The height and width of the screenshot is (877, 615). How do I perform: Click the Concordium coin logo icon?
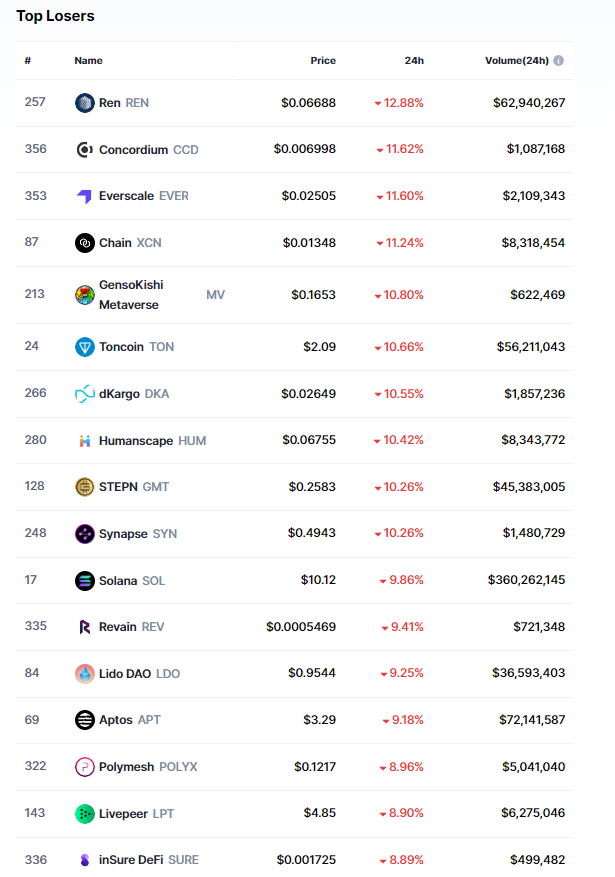[85, 150]
